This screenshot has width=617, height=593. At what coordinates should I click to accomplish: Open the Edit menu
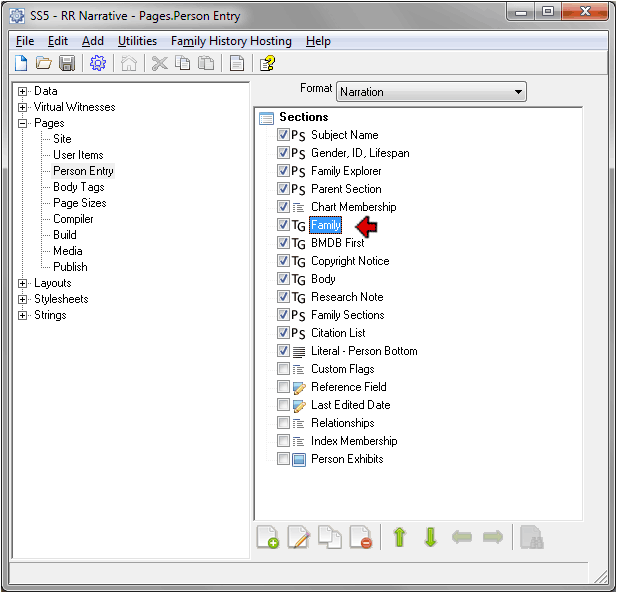(58, 41)
